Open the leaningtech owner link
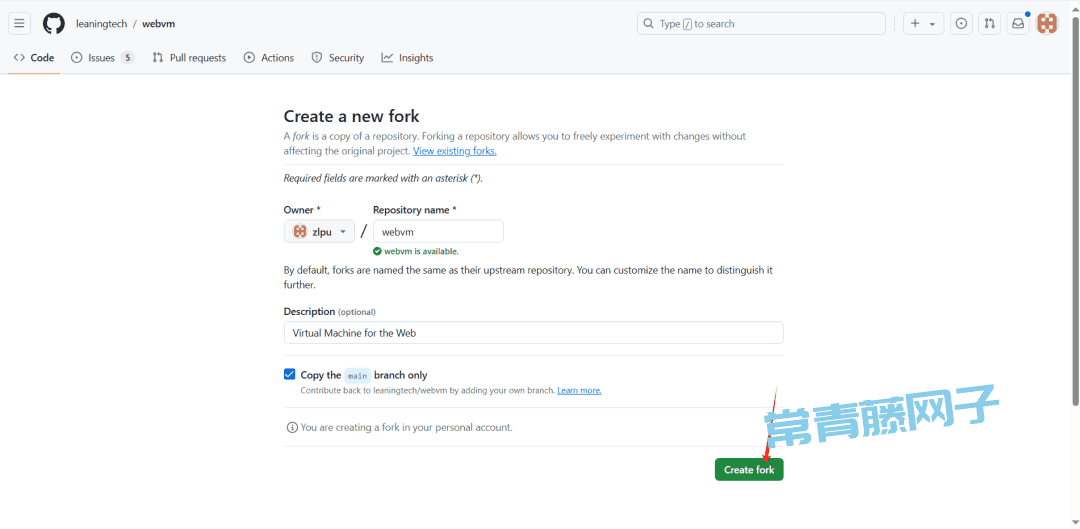 (x=101, y=23)
